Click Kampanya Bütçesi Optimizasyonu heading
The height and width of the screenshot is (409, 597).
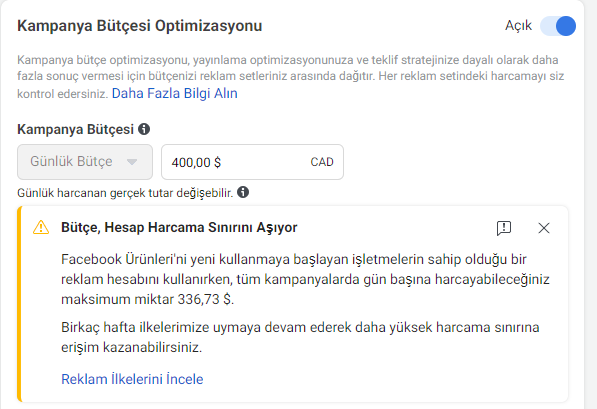[140, 26]
